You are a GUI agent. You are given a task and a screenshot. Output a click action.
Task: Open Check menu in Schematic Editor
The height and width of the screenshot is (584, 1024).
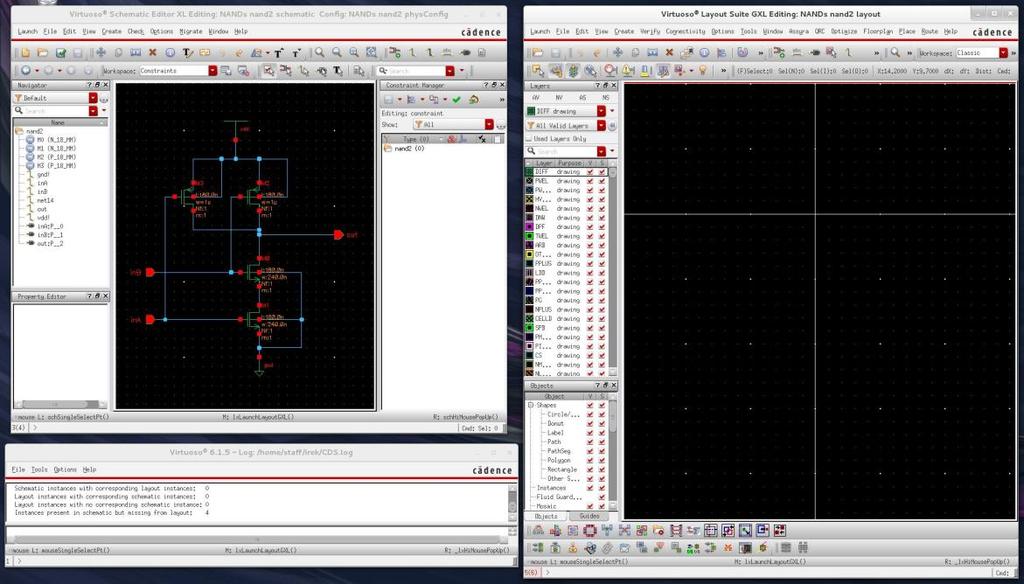click(136, 31)
